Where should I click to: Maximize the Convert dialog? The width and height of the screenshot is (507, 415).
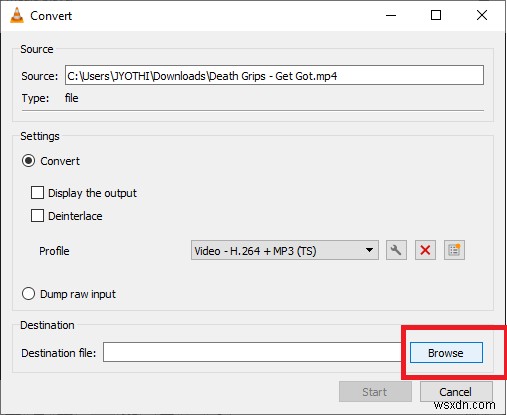436,15
